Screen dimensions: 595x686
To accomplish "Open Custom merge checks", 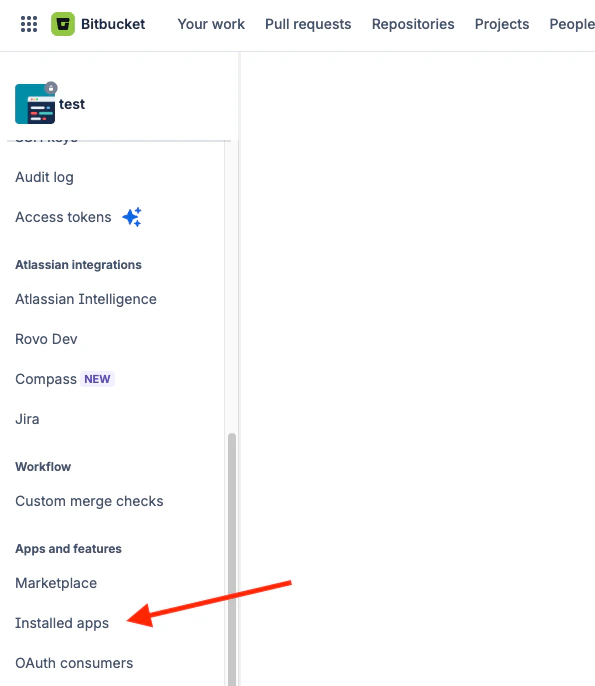I will coord(89,501).
